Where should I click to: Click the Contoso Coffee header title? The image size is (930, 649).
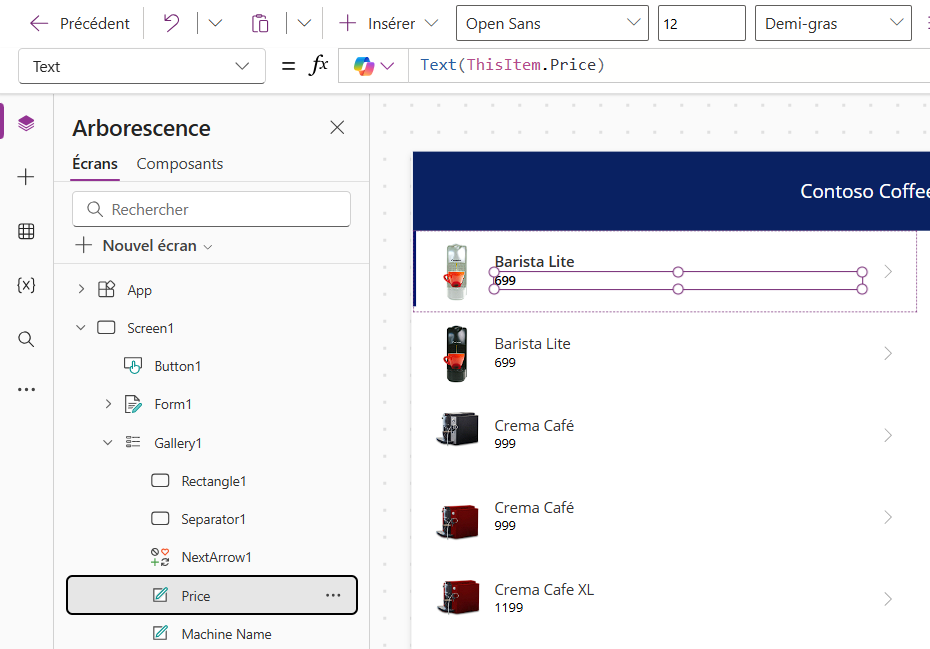coord(865,191)
